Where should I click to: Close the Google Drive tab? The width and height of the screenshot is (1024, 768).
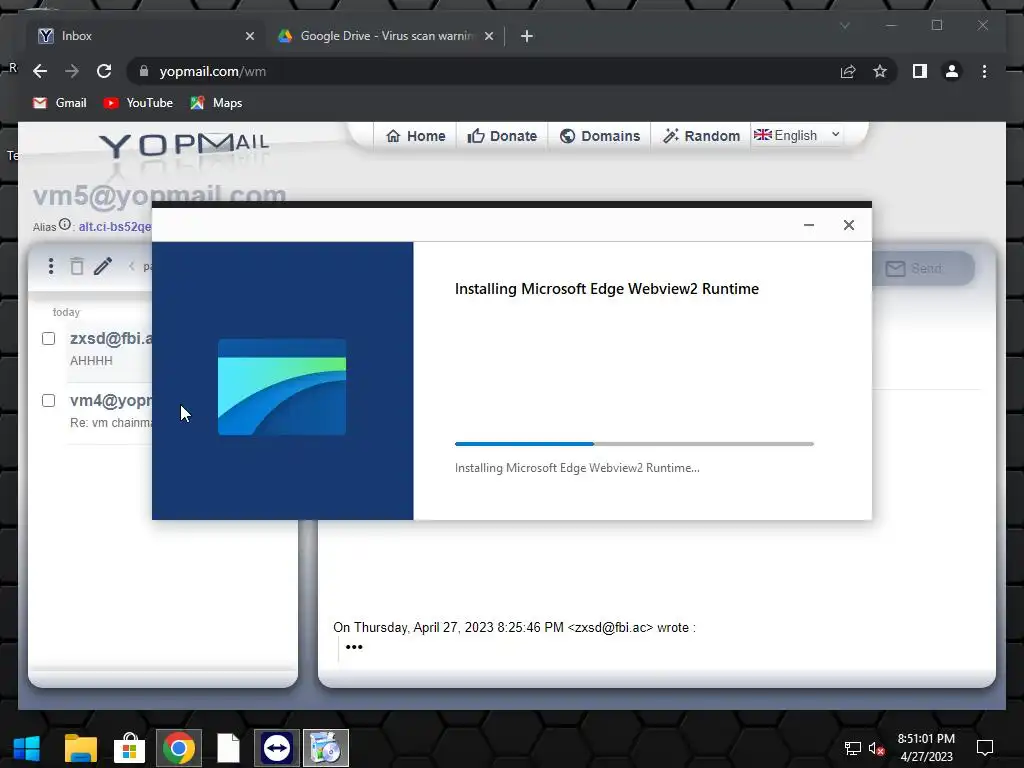(x=488, y=36)
